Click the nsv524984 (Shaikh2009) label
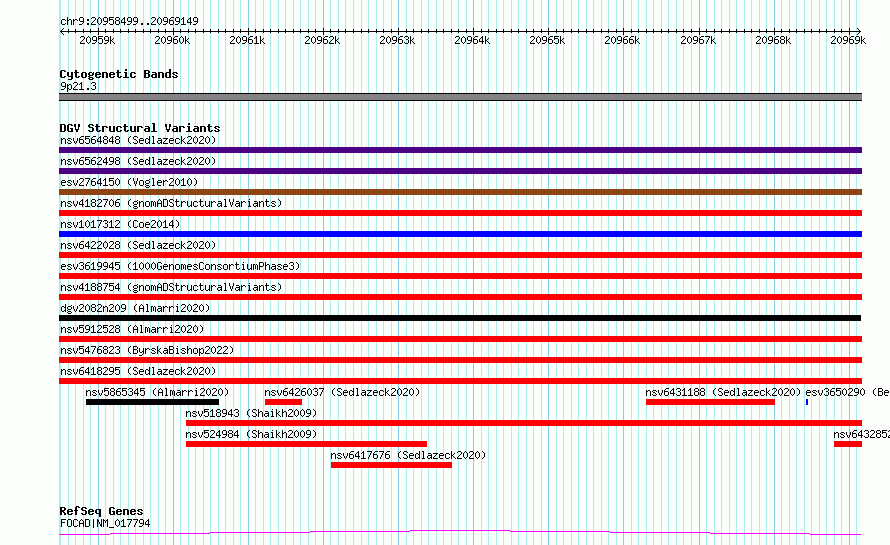 point(251,434)
